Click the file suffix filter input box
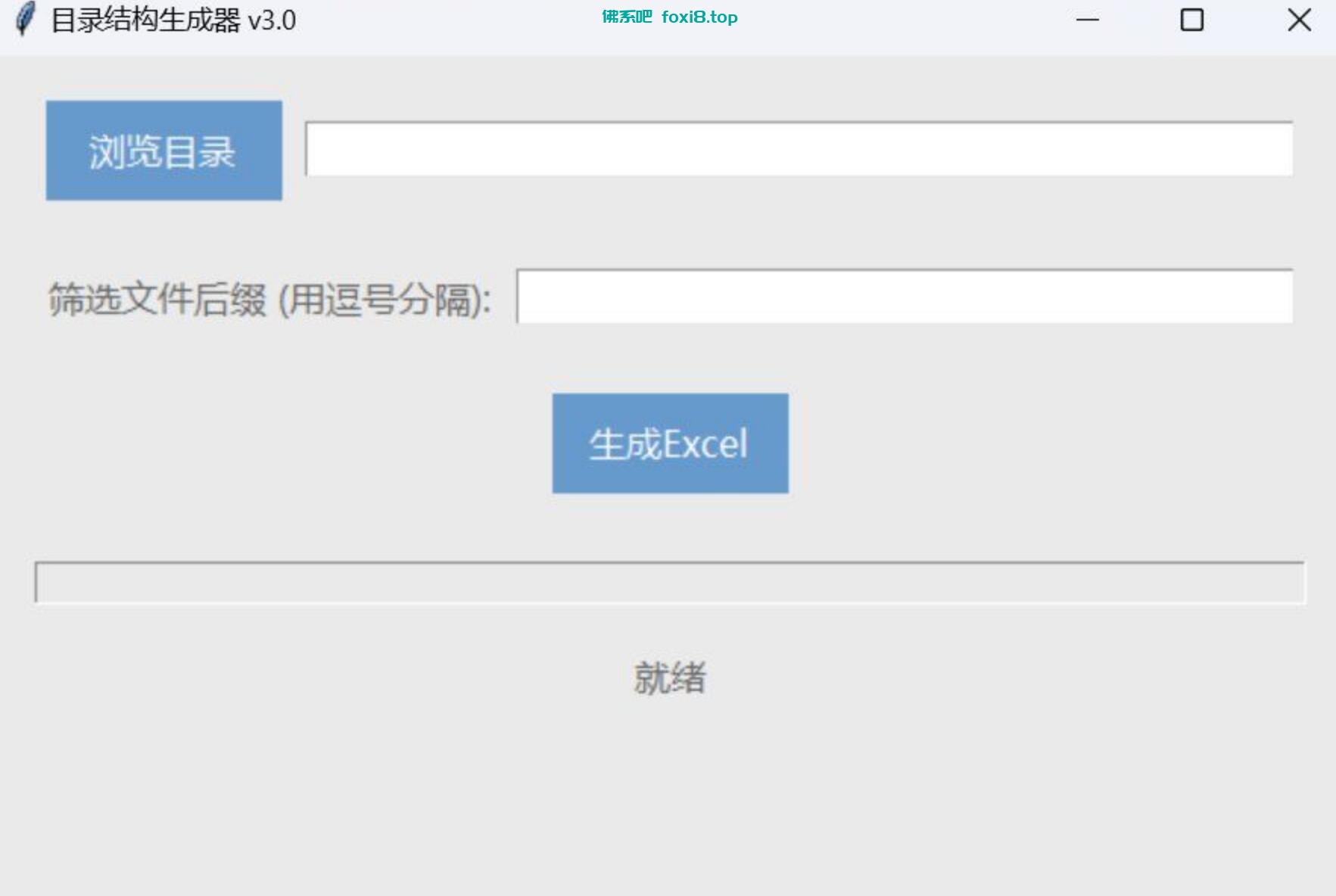Image resolution: width=1336 pixels, height=896 pixels. [904, 297]
